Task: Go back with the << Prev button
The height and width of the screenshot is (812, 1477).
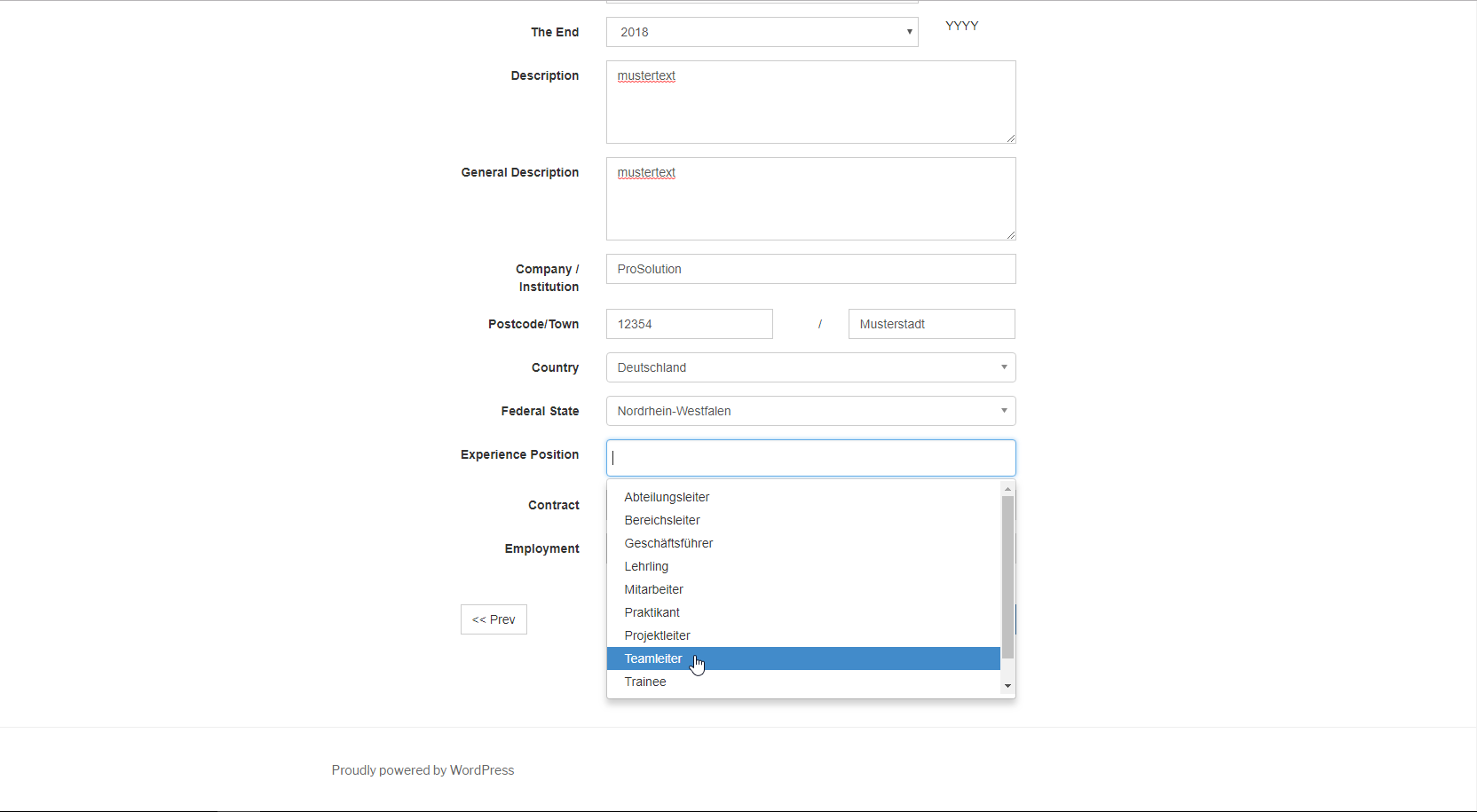Action: 494,619
